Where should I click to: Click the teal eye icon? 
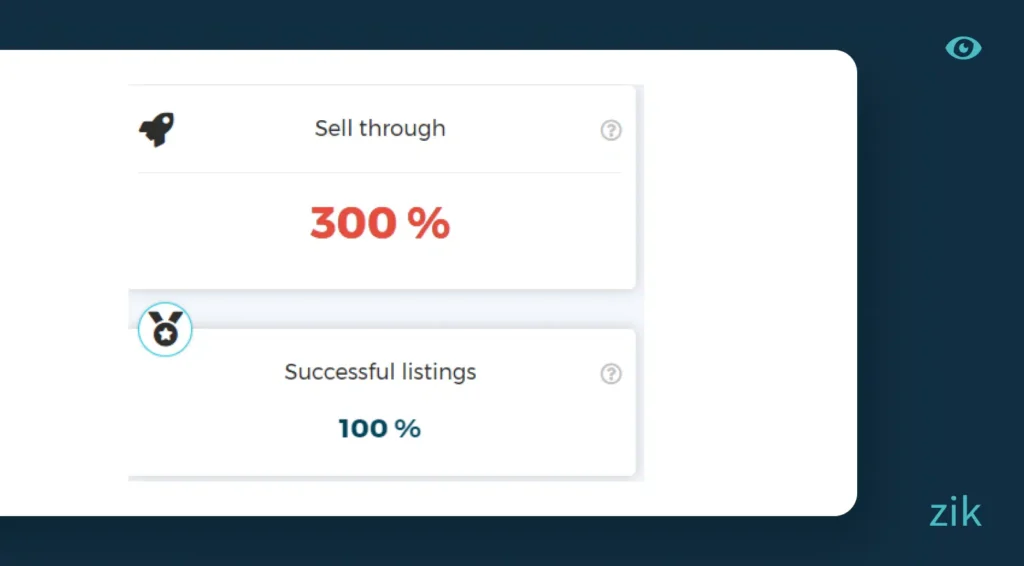pyautogui.click(x=963, y=48)
